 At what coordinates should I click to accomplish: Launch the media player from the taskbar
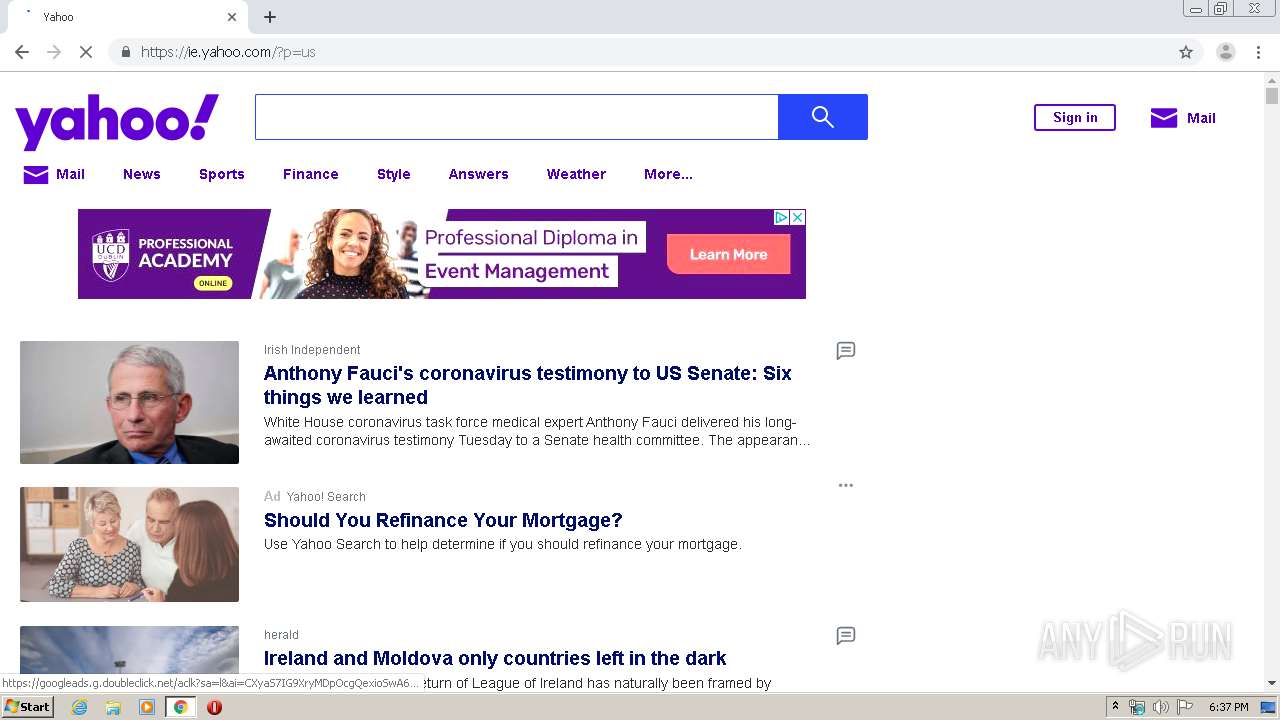147,707
